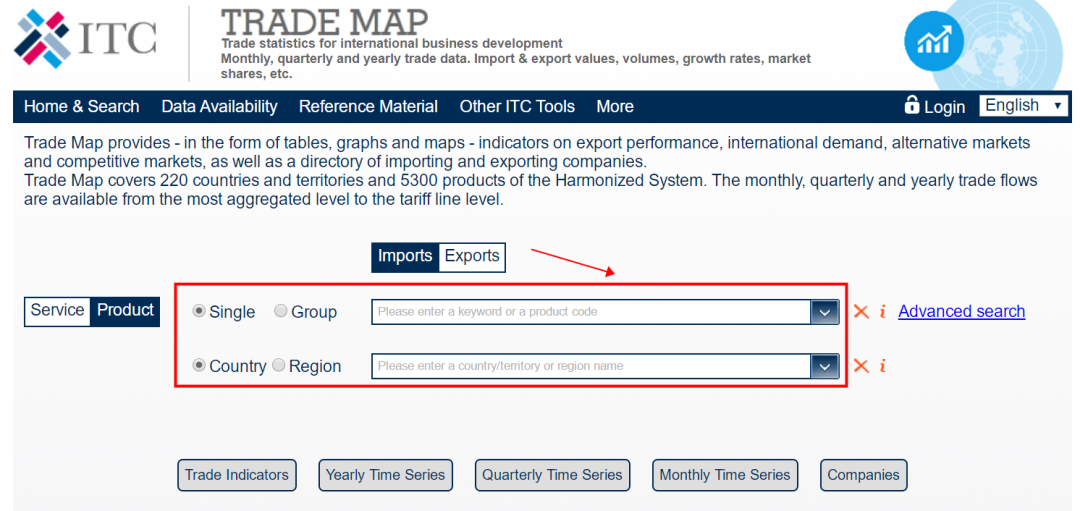The width and height of the screenshot is (1080, 511).
Task: Open the More menu
Action: pos(615,107)
